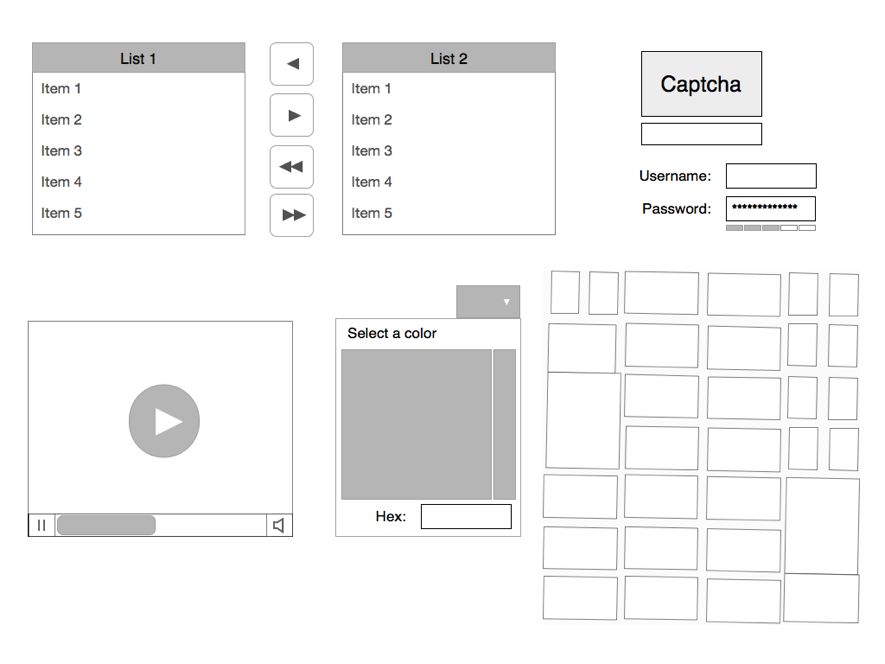Click the vertical hue strip in color picker

point(505,424)
